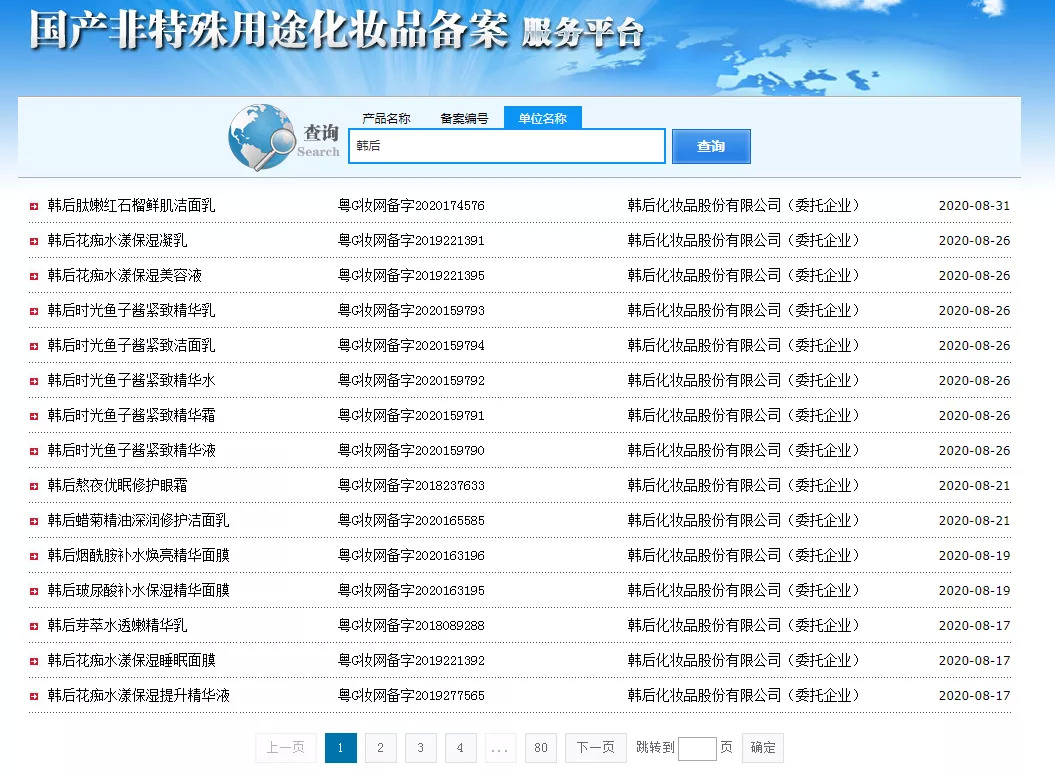Open product 韩后时光鱼子酱紧致精华霜
Screen dimensions: 1055x776
(x=131, y=415)
